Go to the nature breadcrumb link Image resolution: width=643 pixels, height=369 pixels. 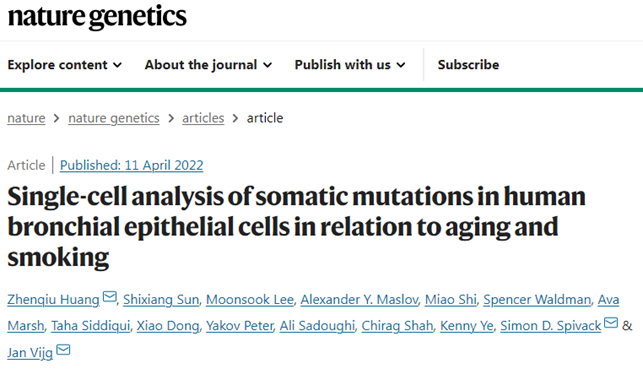click(26, 118)
